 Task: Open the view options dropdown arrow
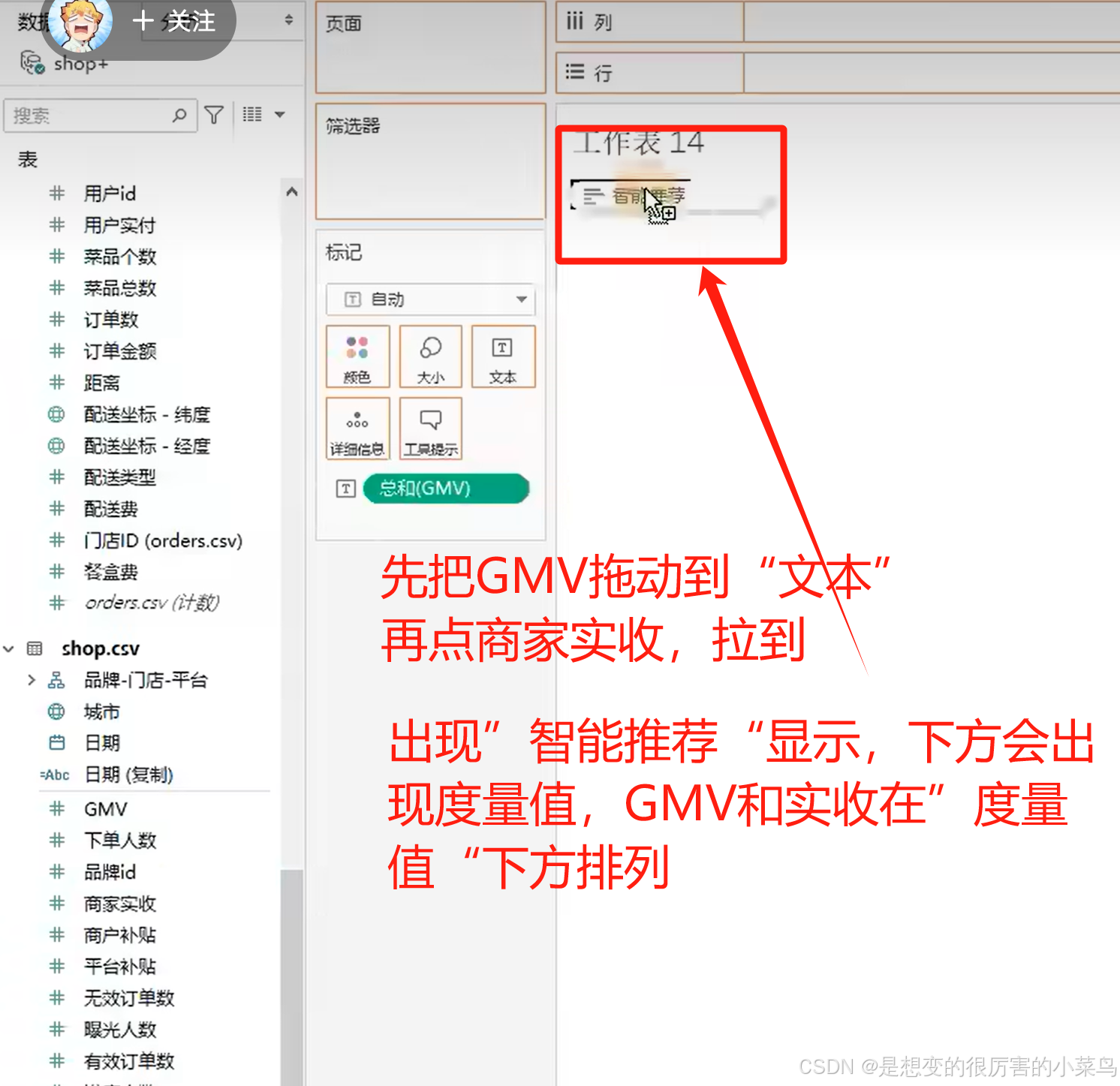coord(280,115)
